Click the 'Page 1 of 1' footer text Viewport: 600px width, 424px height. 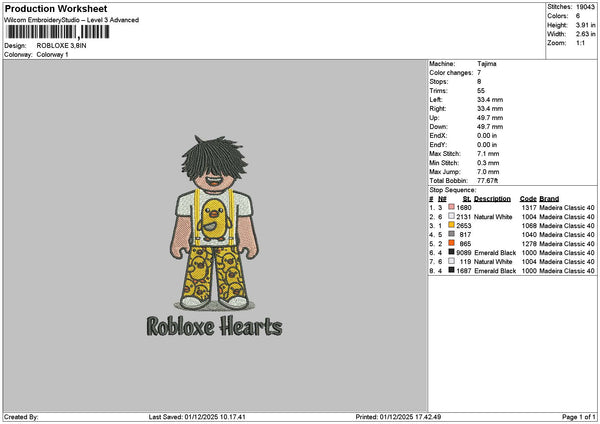tap(579, 417)
